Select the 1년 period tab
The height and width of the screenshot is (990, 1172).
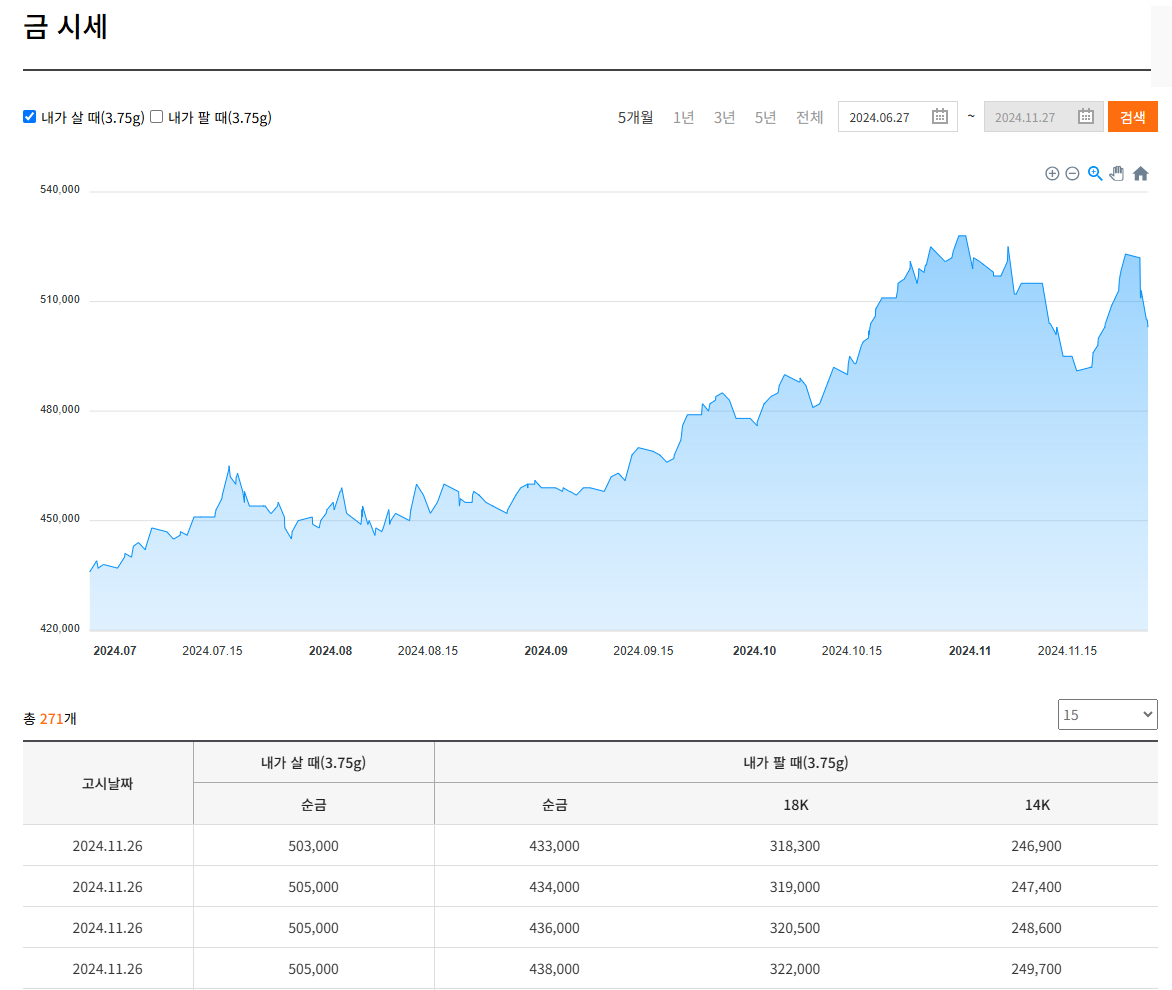[x=683, y=117]
